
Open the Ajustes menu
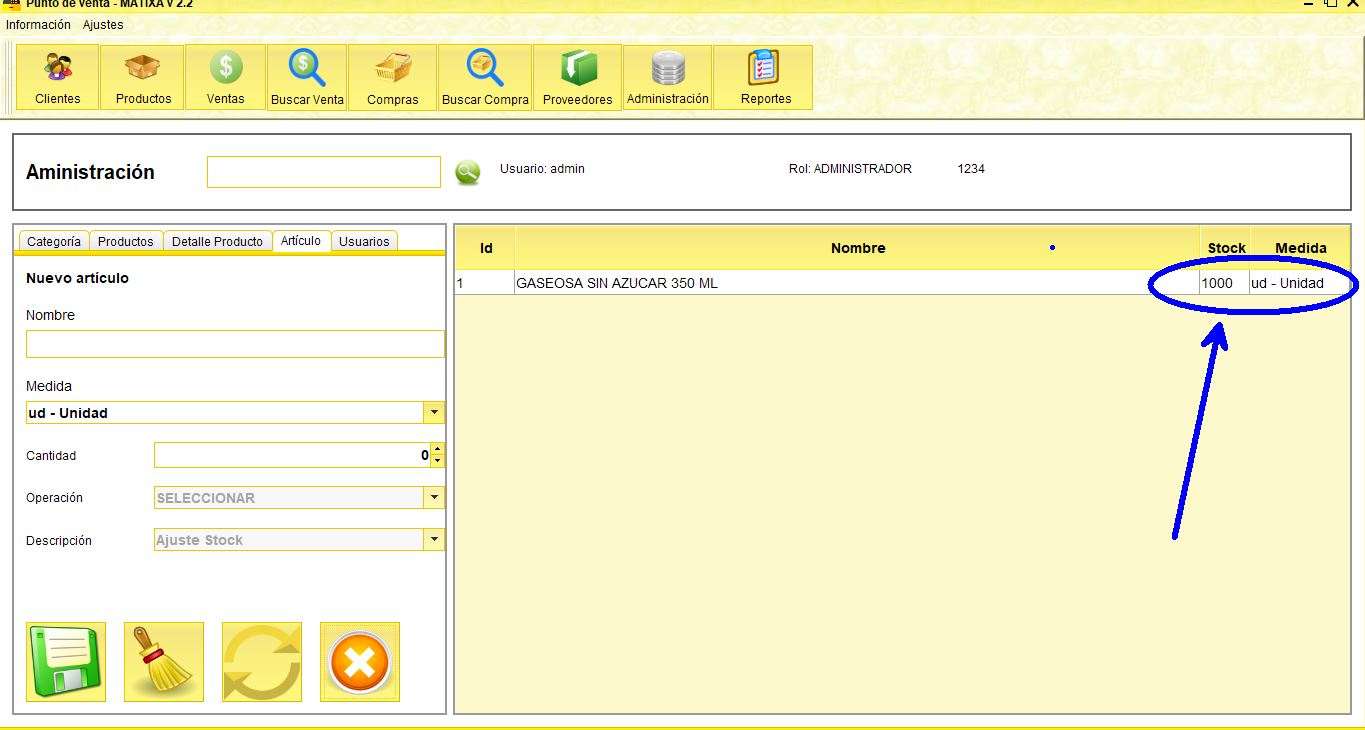coord(102,24)
